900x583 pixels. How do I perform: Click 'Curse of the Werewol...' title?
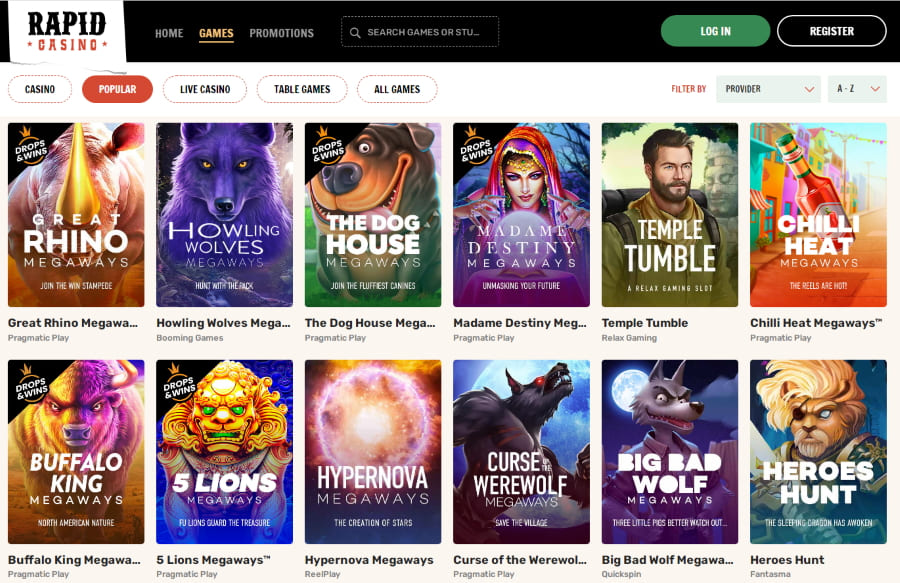click(x=520, y=560)
